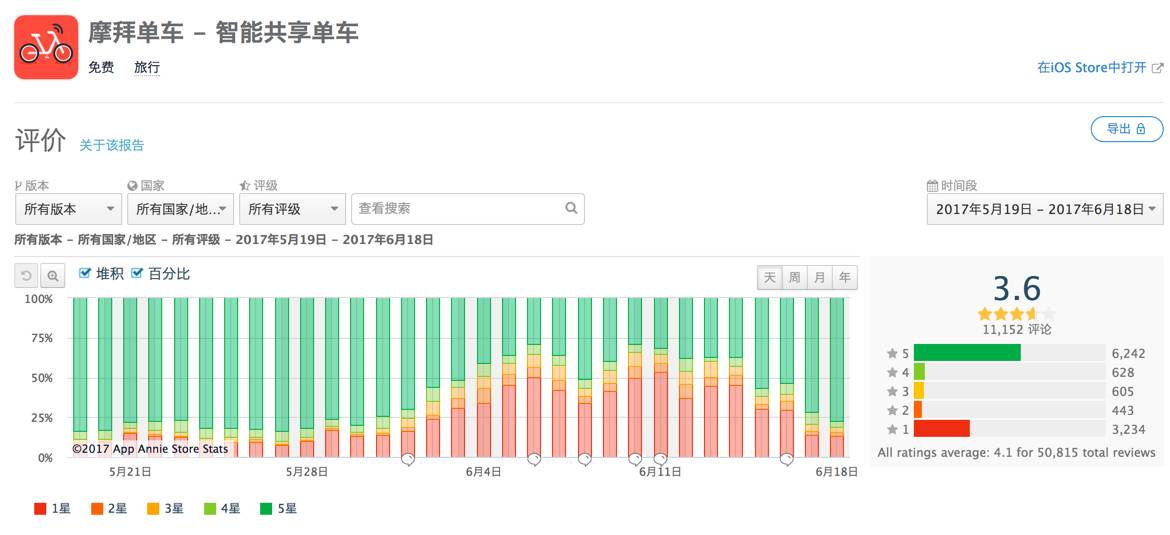Switch chart granularity to 周 (week)
The image size is (1170, 535).
pos(794,278)
